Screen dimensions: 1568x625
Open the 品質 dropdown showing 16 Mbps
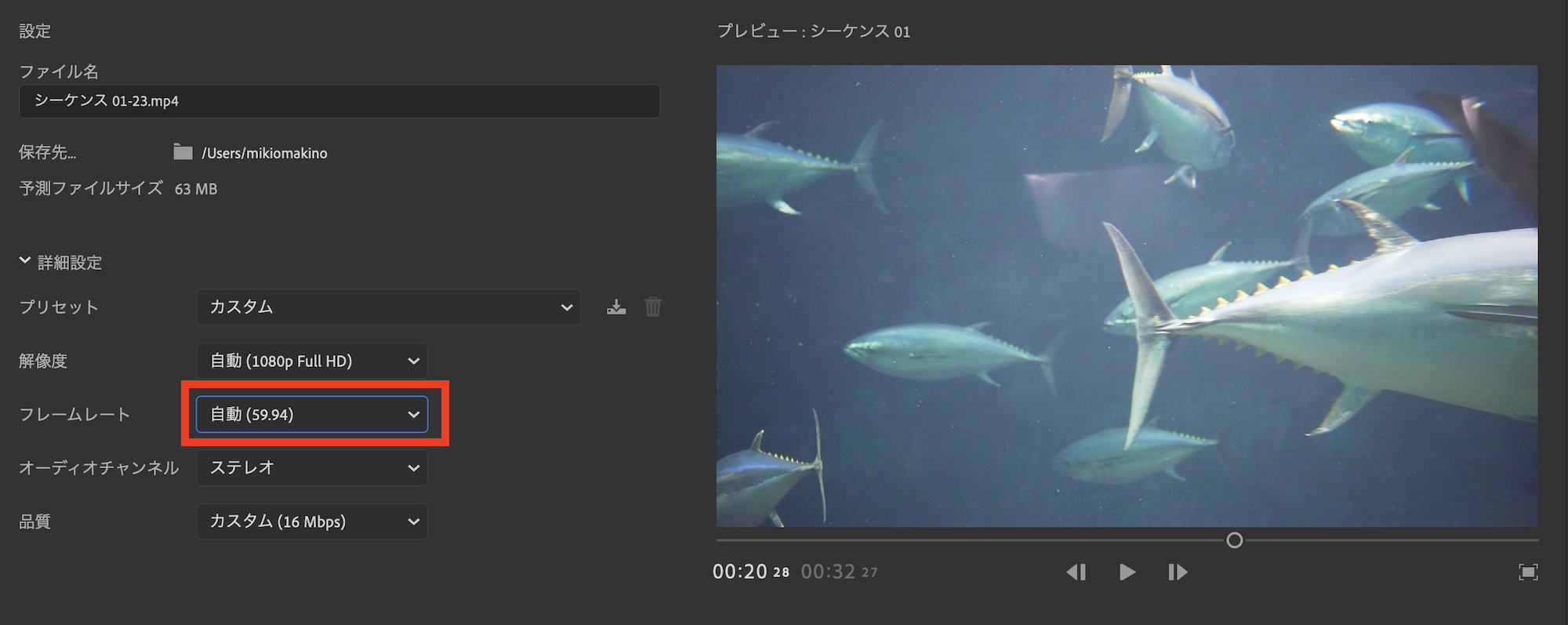tap(312, 521)
